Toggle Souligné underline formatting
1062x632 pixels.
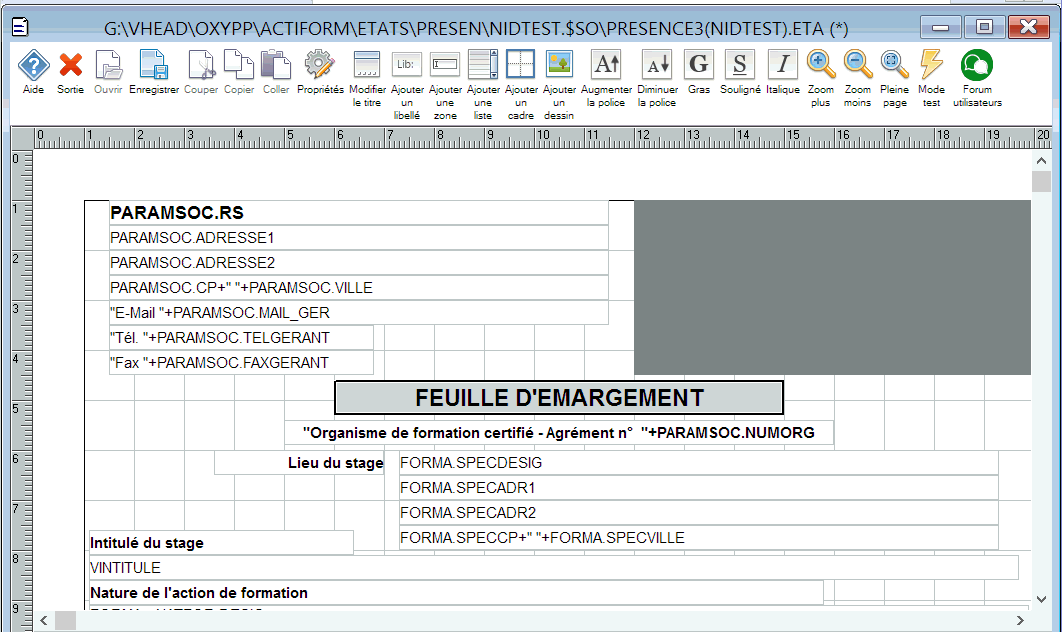tap(740, 65)
